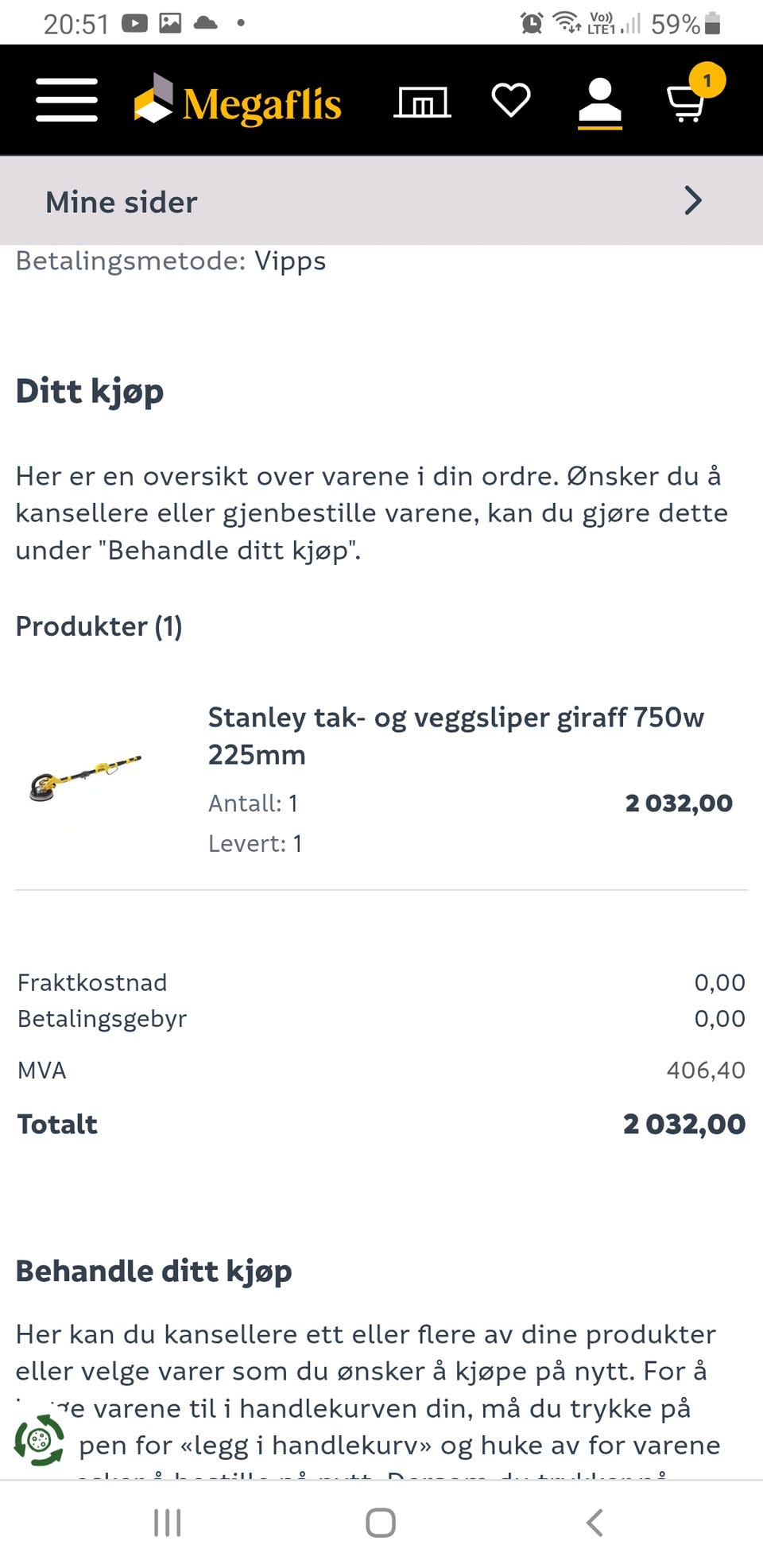Tap the Ditt kjøp heading
This screenshot has height=1568, width=763.
90,392
